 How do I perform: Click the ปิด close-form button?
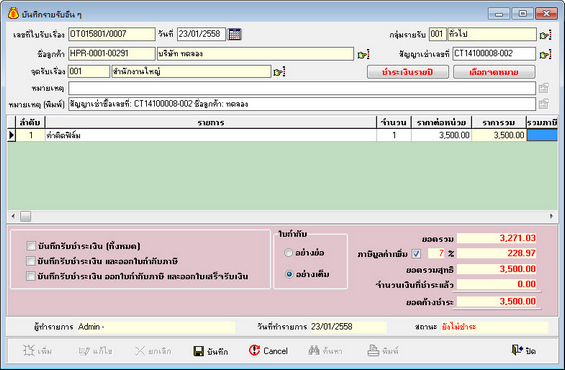[x=524, y=350]
